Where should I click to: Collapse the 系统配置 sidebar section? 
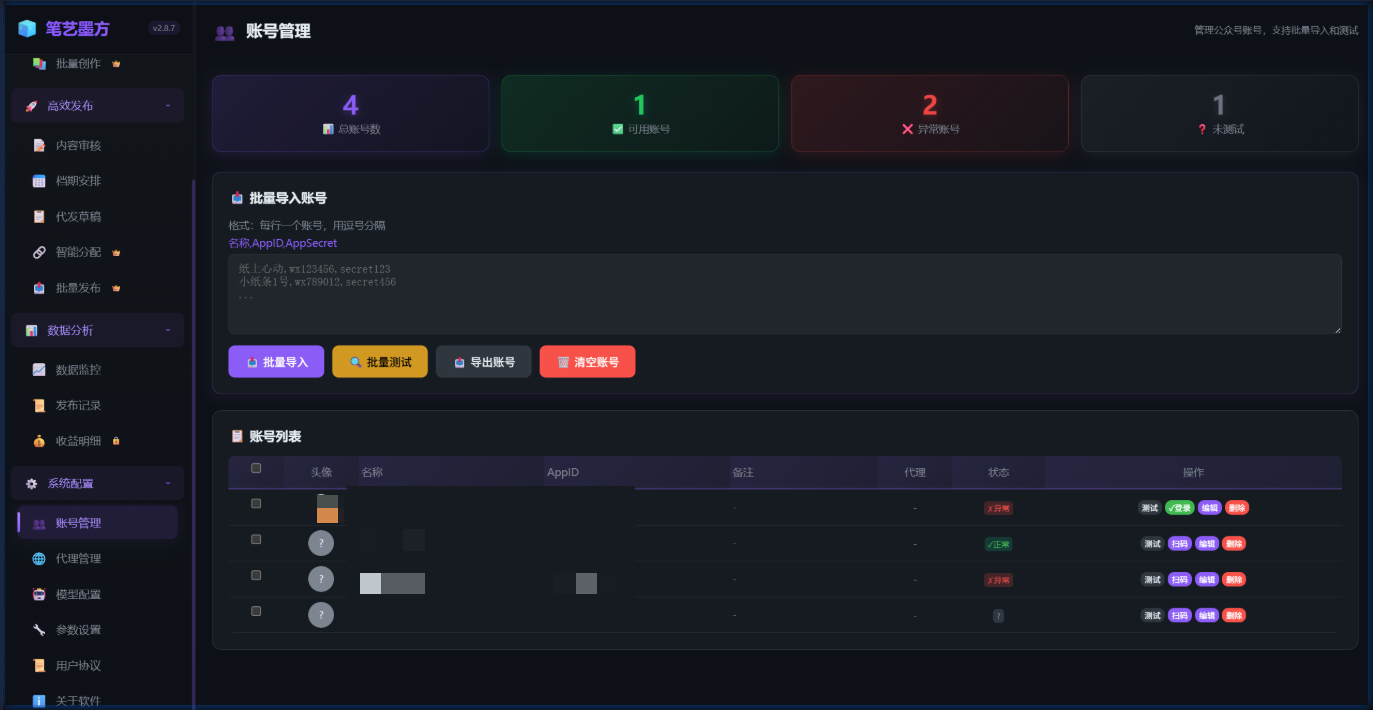click(x=167, y=483)
